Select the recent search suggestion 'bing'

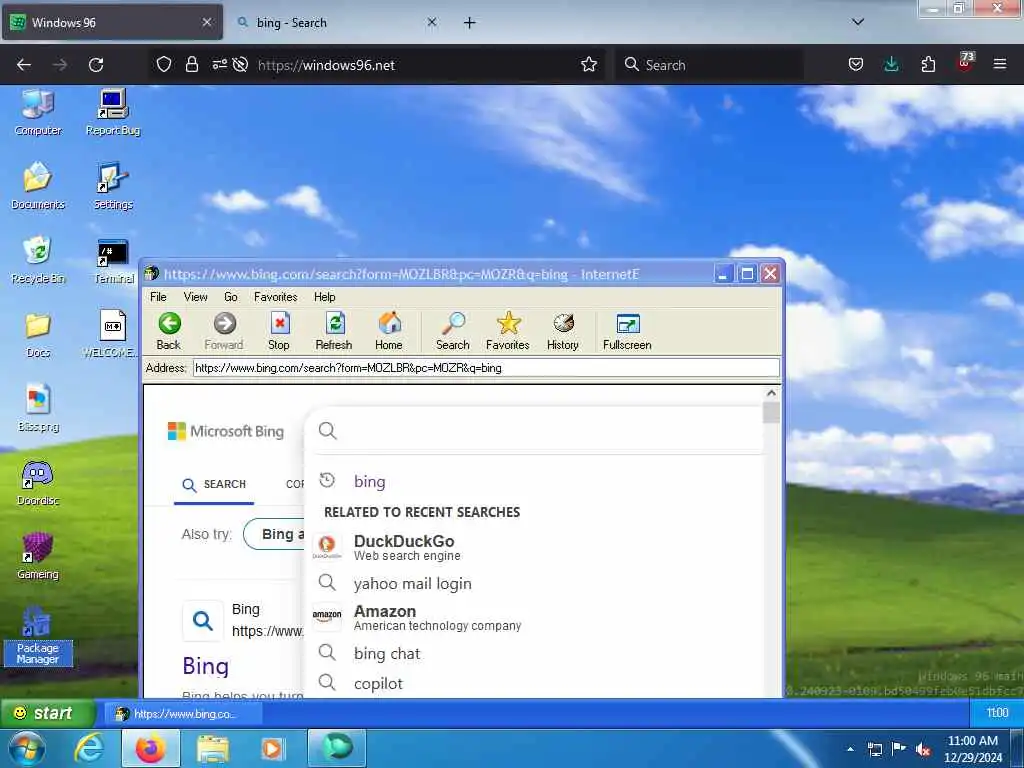(x=370, y=481)
